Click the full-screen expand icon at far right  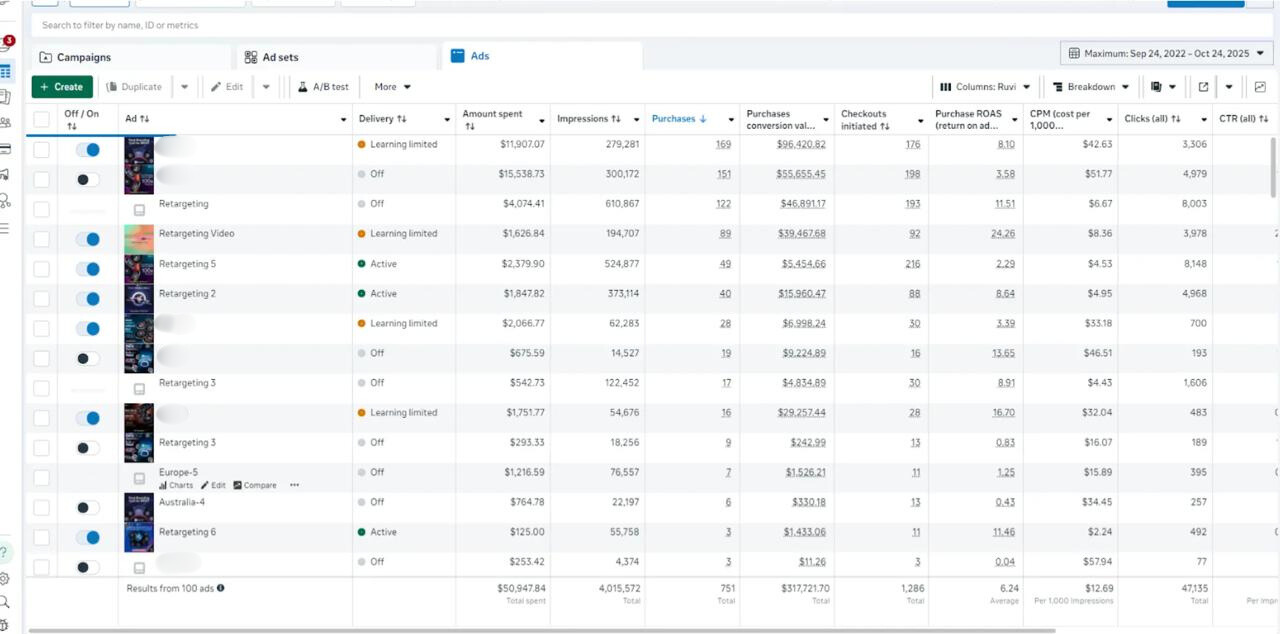coord(1261,87)
